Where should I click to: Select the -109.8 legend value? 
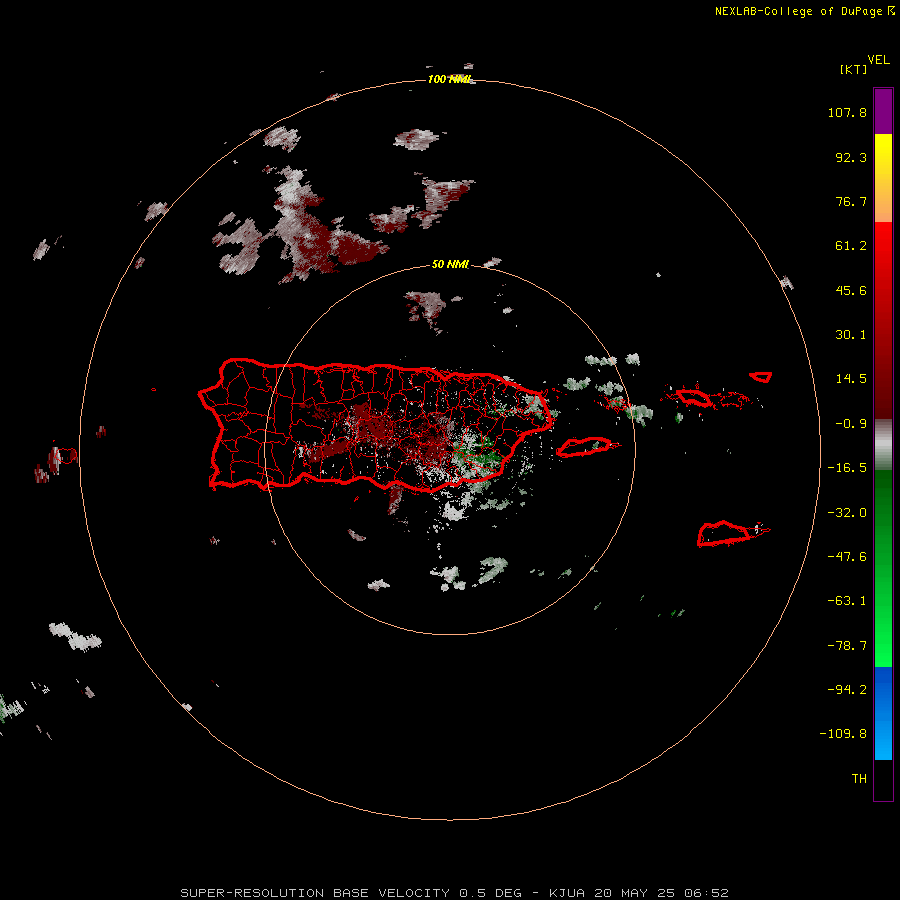(843, 734)
